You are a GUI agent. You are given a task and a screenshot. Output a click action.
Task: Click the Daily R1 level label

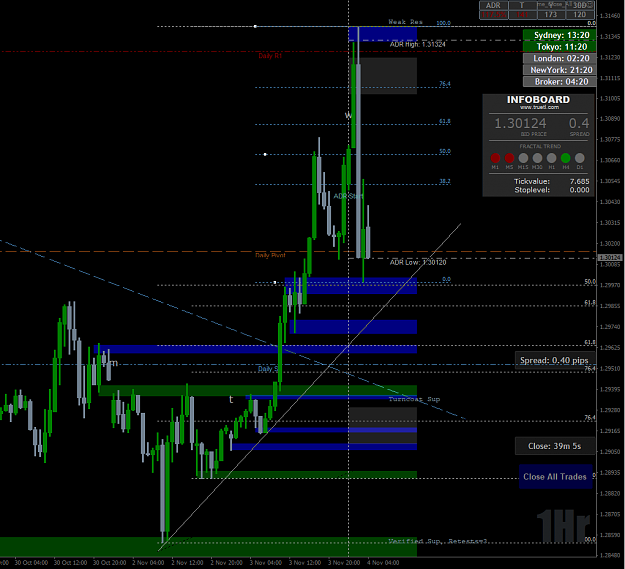tap(270, 56)
